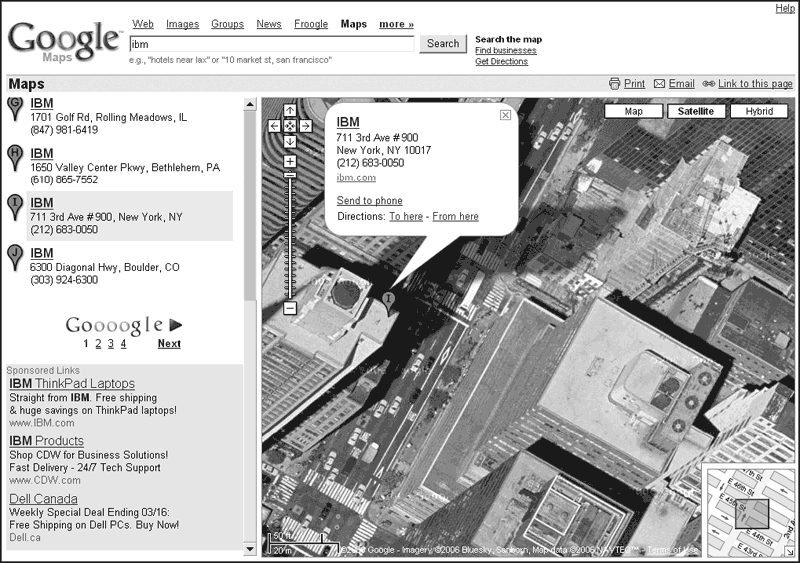
Task: Open the Images tab
Action: coord(182,24)
